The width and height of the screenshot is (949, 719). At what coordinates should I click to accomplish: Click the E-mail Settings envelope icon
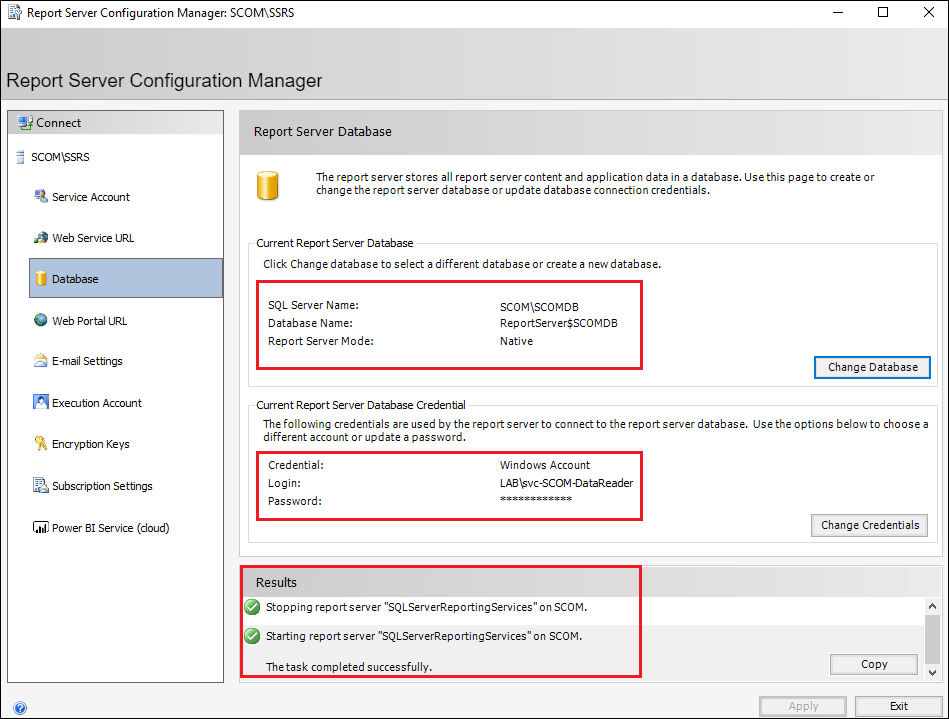coord(41,361)
